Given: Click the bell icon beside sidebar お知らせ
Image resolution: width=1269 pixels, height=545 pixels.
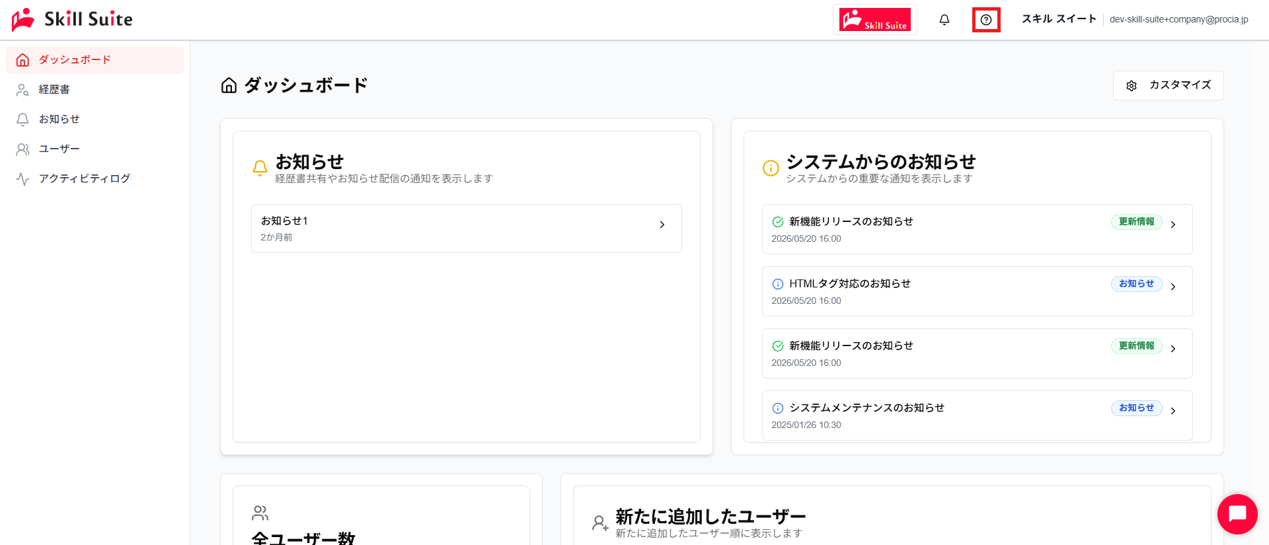Looking at the screenshot, I should coord(22,119).
